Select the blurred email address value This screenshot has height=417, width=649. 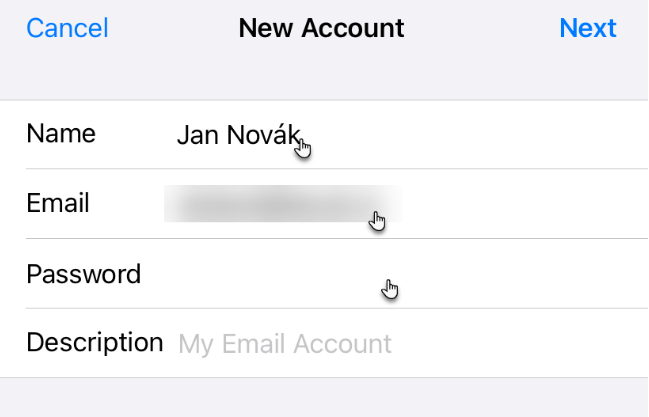[x=283, y=203]
